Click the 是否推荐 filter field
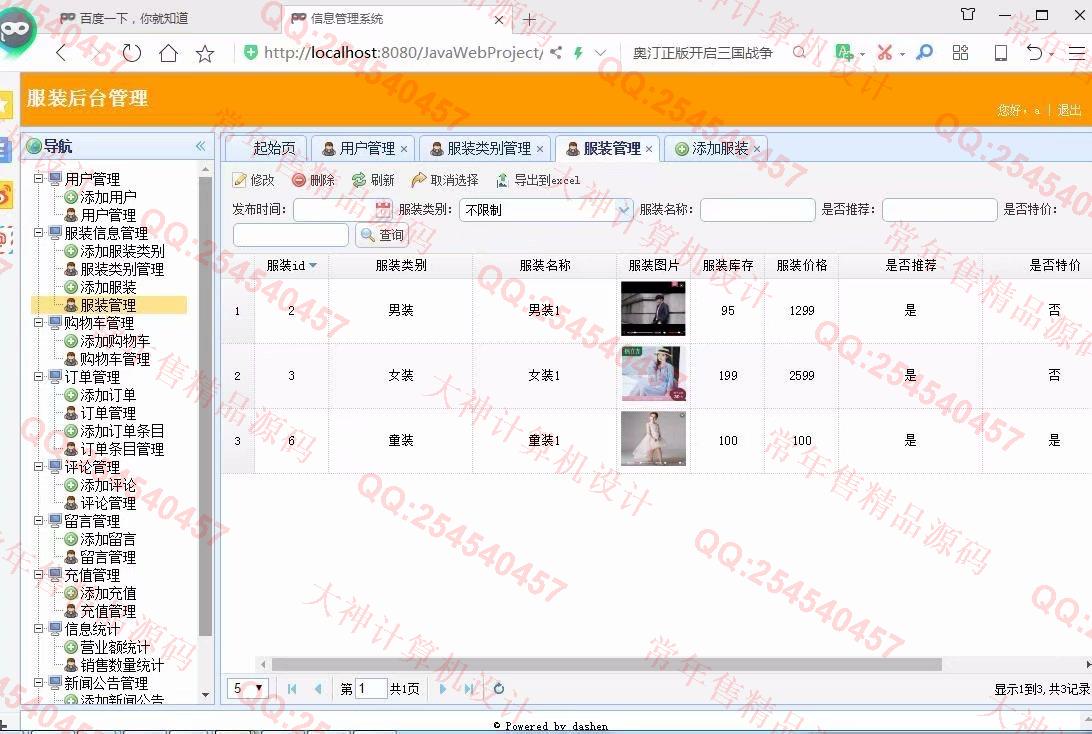The width and height of the screenshot is (1092, 734). pyautogui.click(x=939, y=210)
